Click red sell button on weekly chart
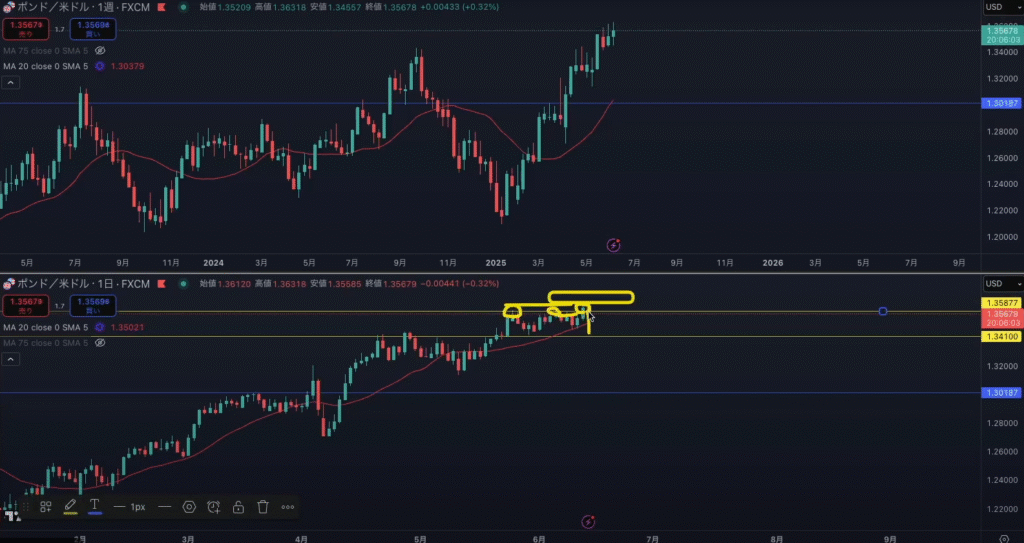 25,29
